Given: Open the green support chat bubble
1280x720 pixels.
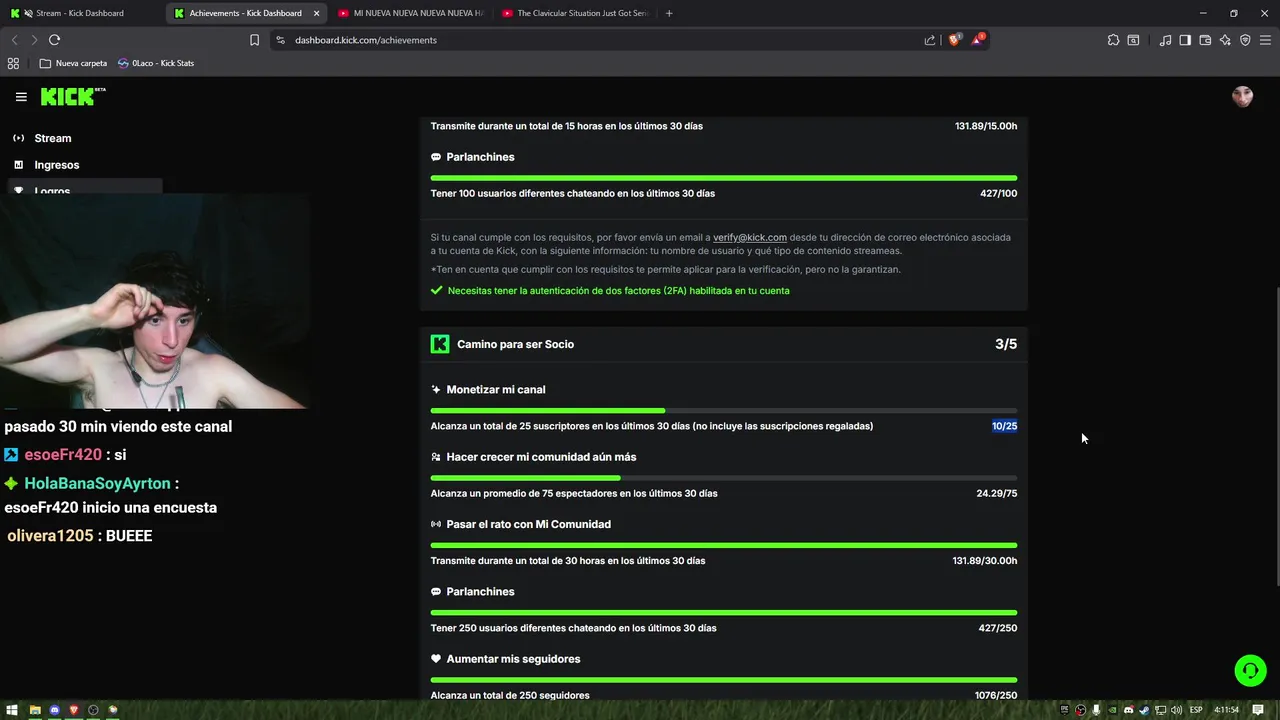Looking at the screenshot, I should pyautogui.click(x=1250, y=670).
